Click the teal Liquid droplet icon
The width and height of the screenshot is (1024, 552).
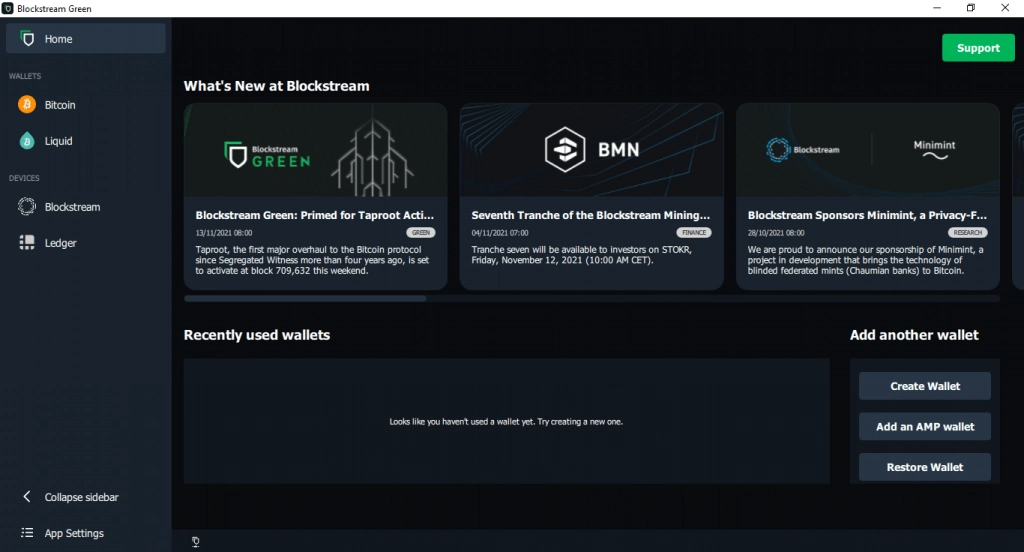pos(27,140)
